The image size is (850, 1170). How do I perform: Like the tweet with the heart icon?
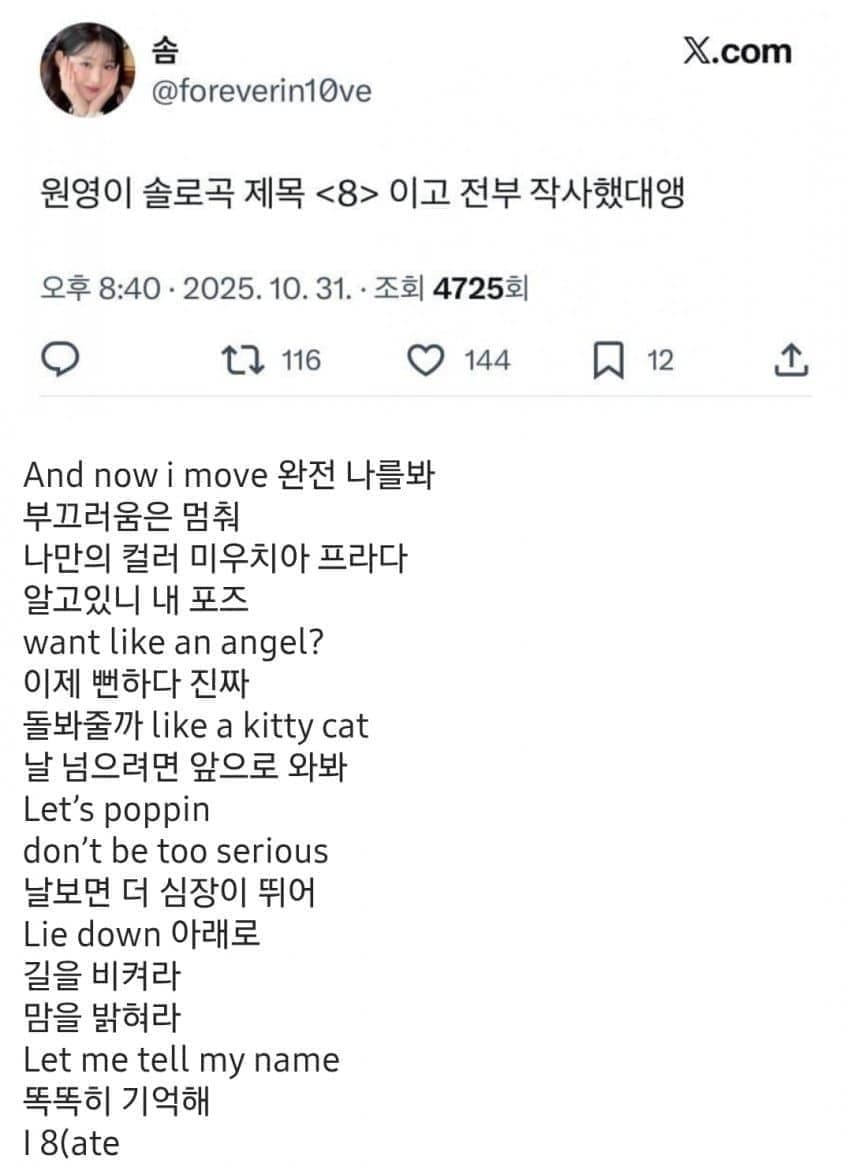coord(427,360)
